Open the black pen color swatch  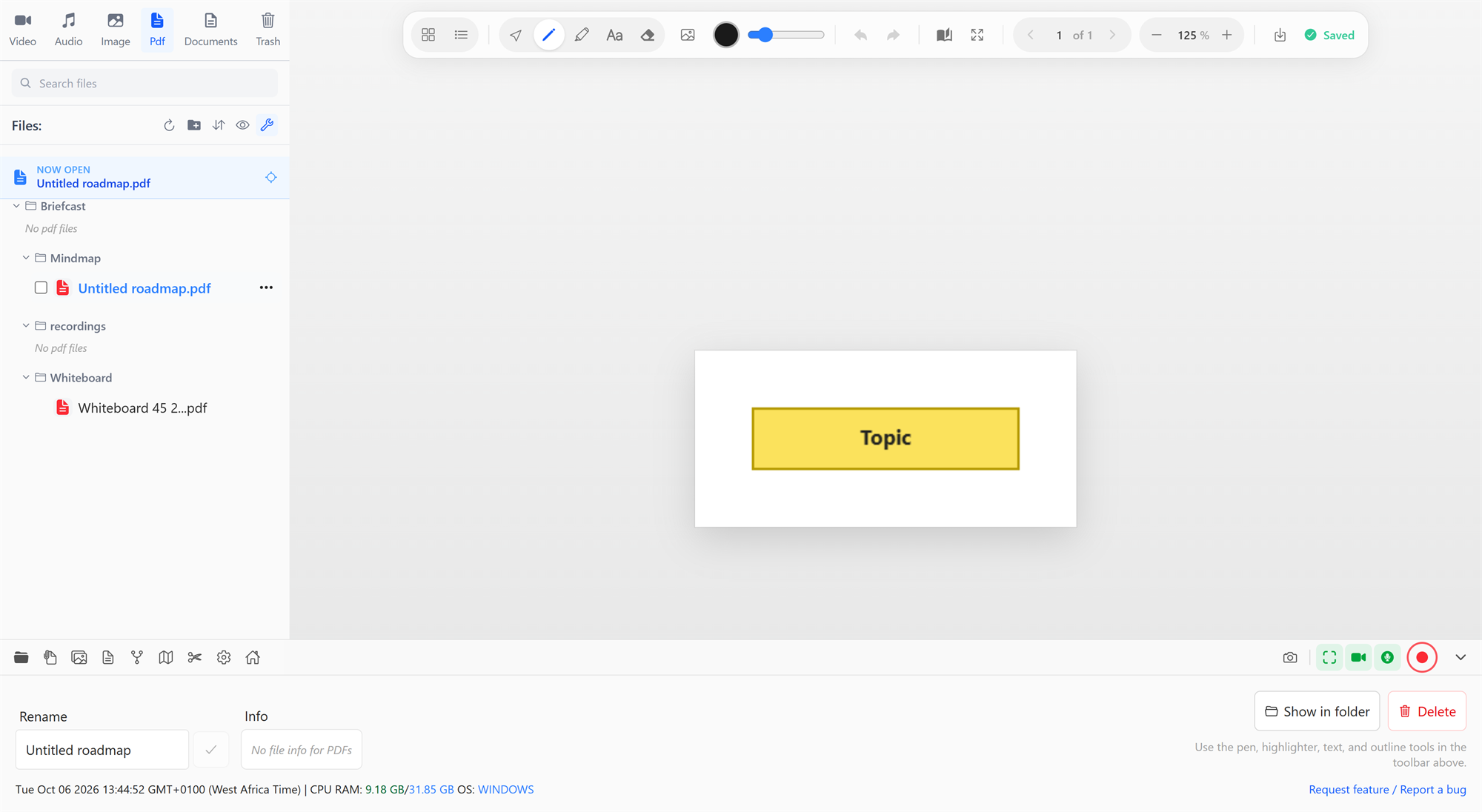pyautogui.click(x=726, y=35)
